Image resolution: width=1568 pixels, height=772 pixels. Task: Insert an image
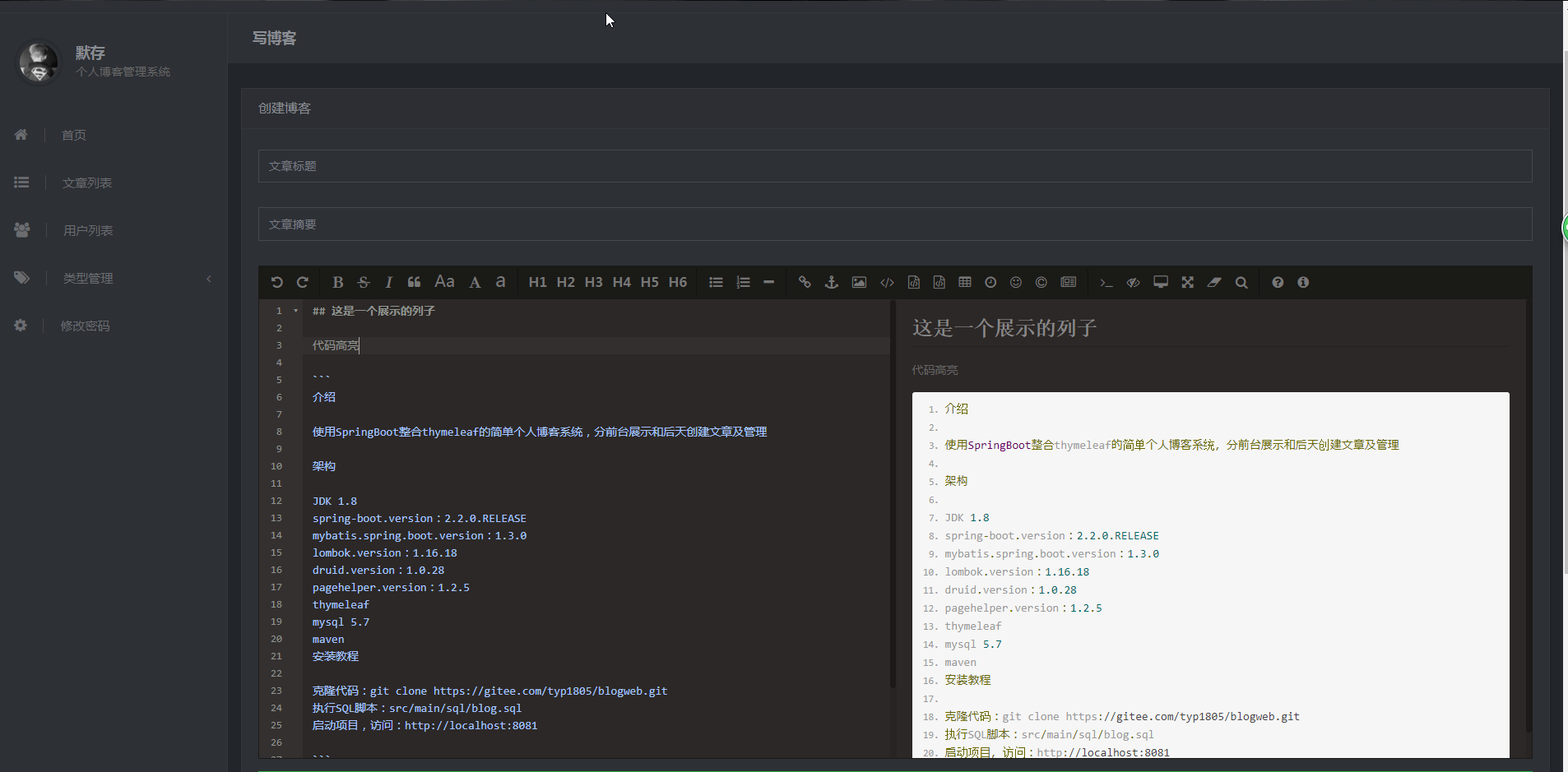click(x=859, y=282)
